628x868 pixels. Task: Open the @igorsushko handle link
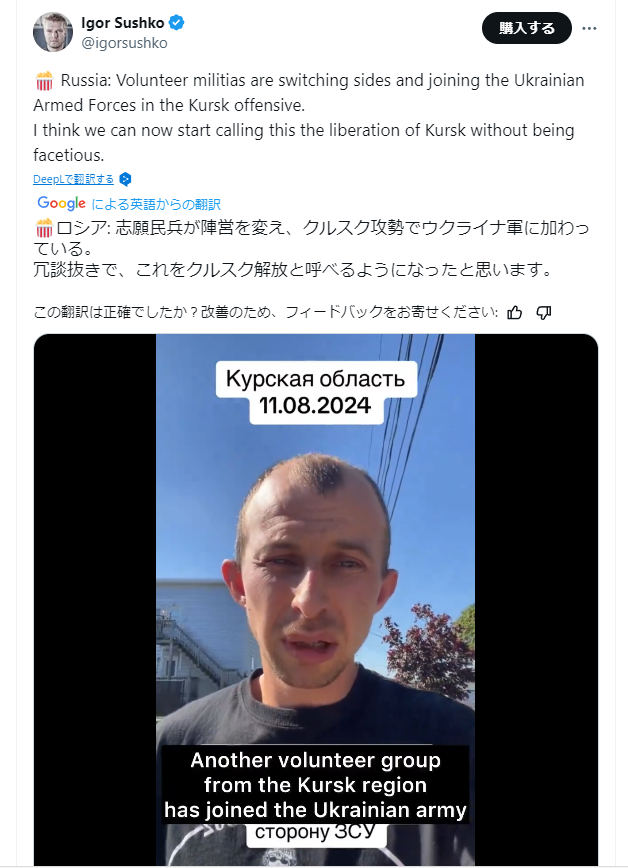124,43
